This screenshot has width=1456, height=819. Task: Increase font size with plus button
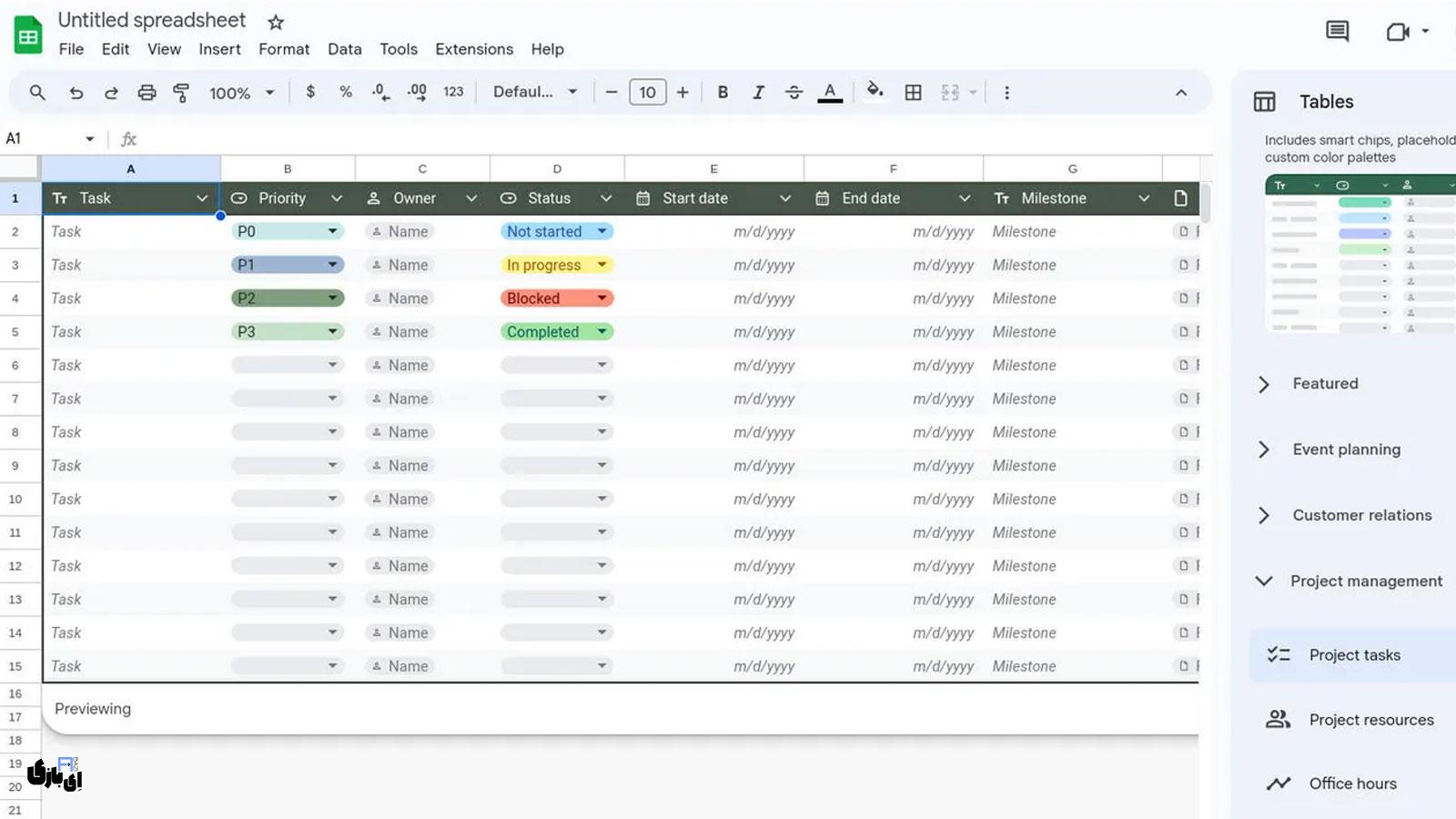(x=682, y=92)
